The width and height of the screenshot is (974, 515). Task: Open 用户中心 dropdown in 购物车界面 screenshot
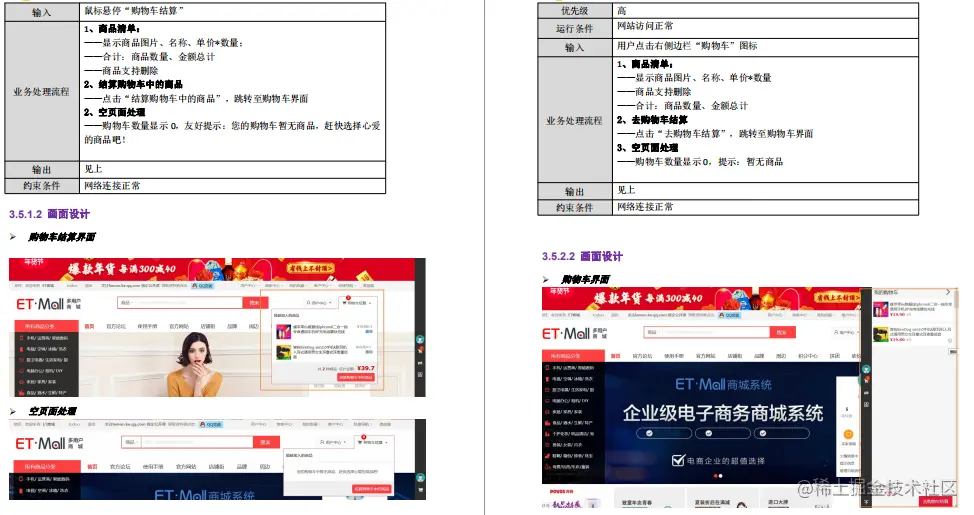coord(845,333)
